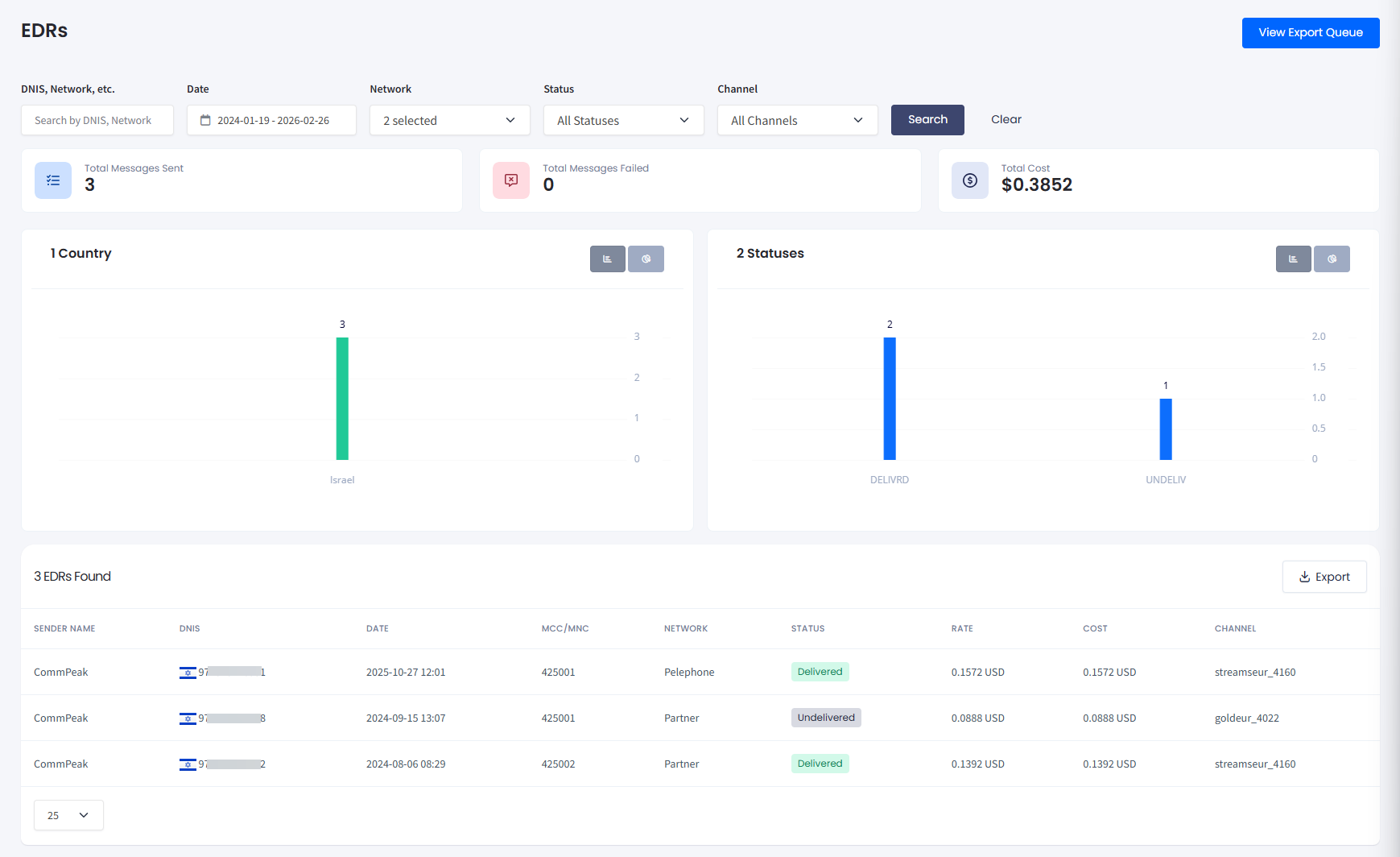Image resolution: width=1400 pixels, height=857 pixels.
Task: Open the calendar icon in the Date field
Action: click(206, 119)
